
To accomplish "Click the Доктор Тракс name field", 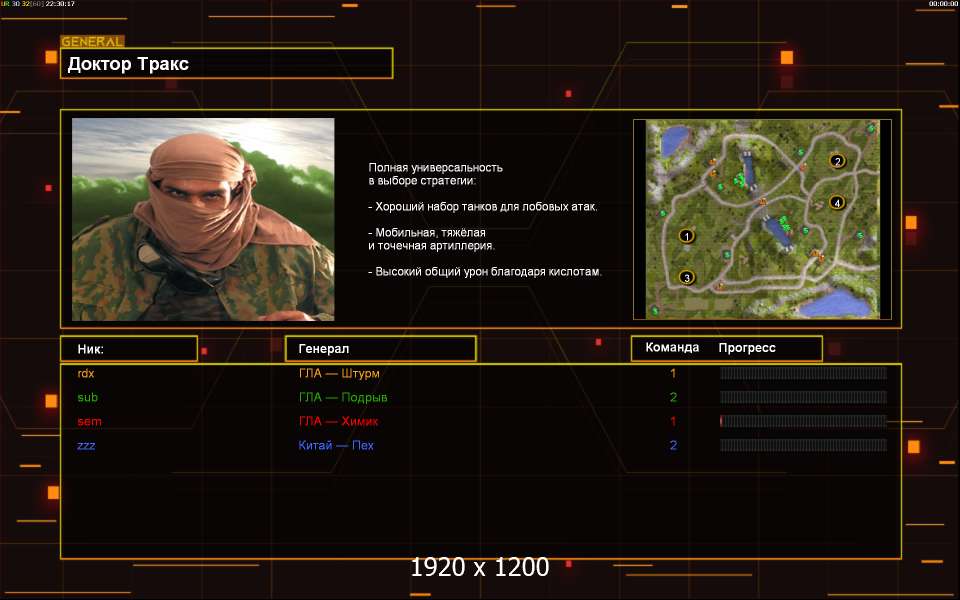I will tap(227, 64).
